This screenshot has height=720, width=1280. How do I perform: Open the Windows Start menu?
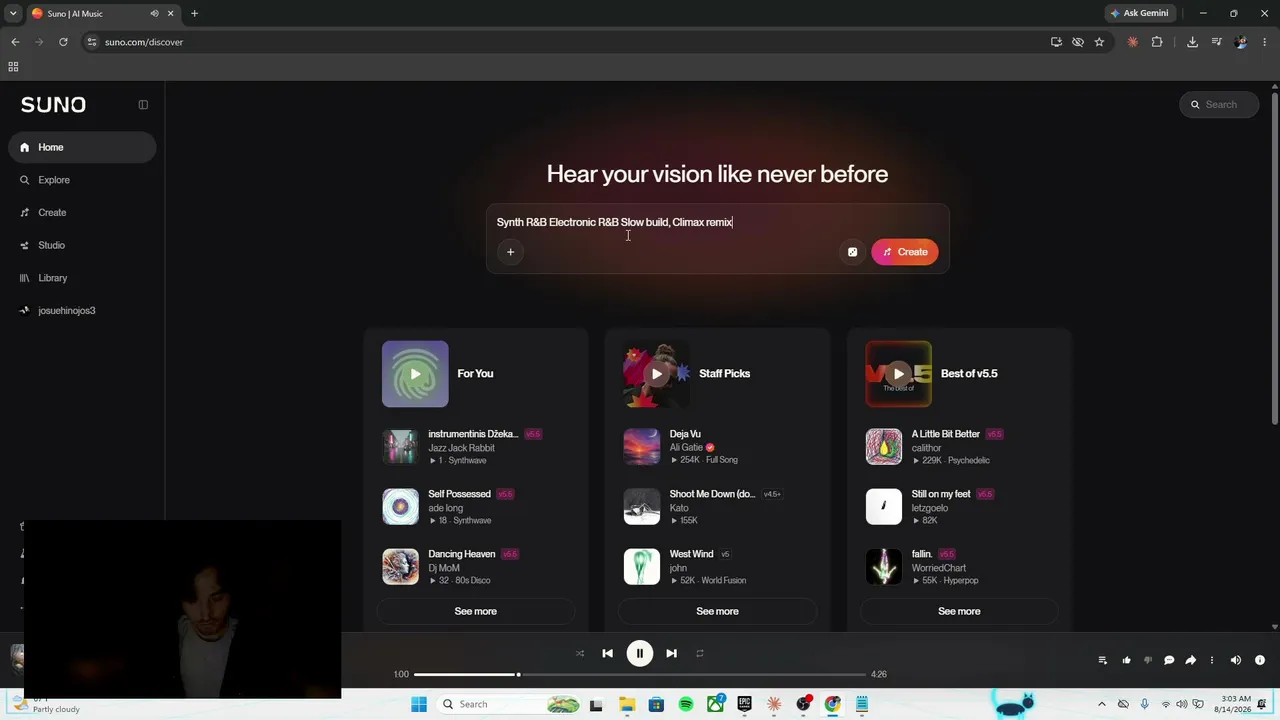point(419,704)
